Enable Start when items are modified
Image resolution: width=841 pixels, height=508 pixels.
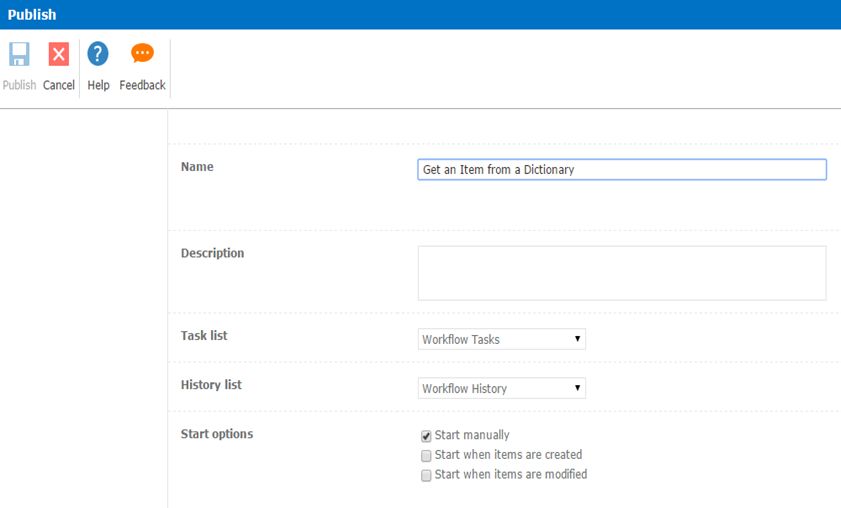[x=426, y=475]
